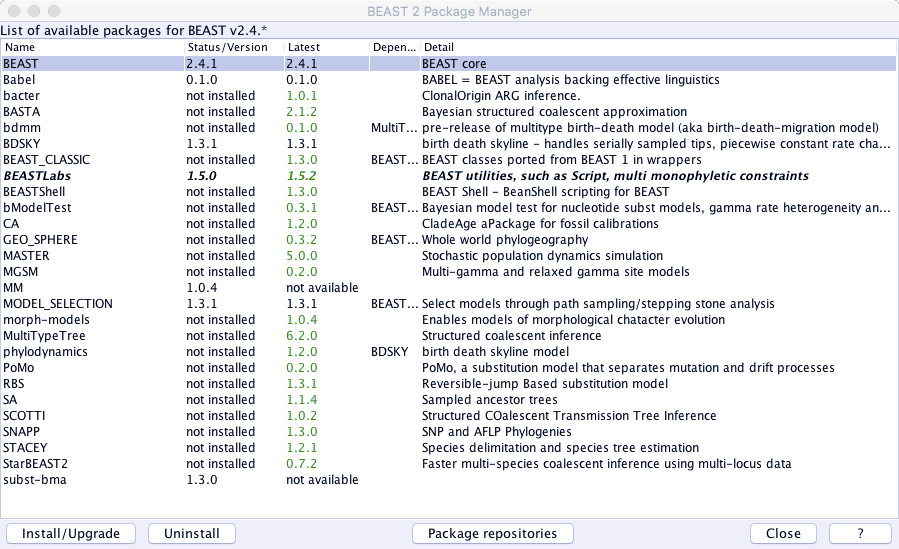Select the SA package row
This screenshot has height=549, width=899.
[x=449, y=400]
